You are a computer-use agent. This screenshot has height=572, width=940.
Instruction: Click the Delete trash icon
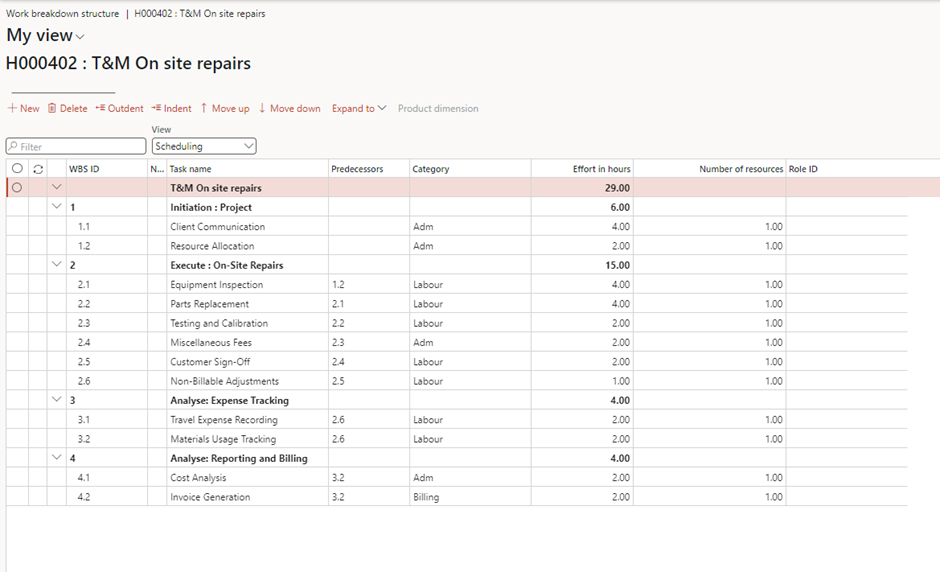click(x=52, y=109)
